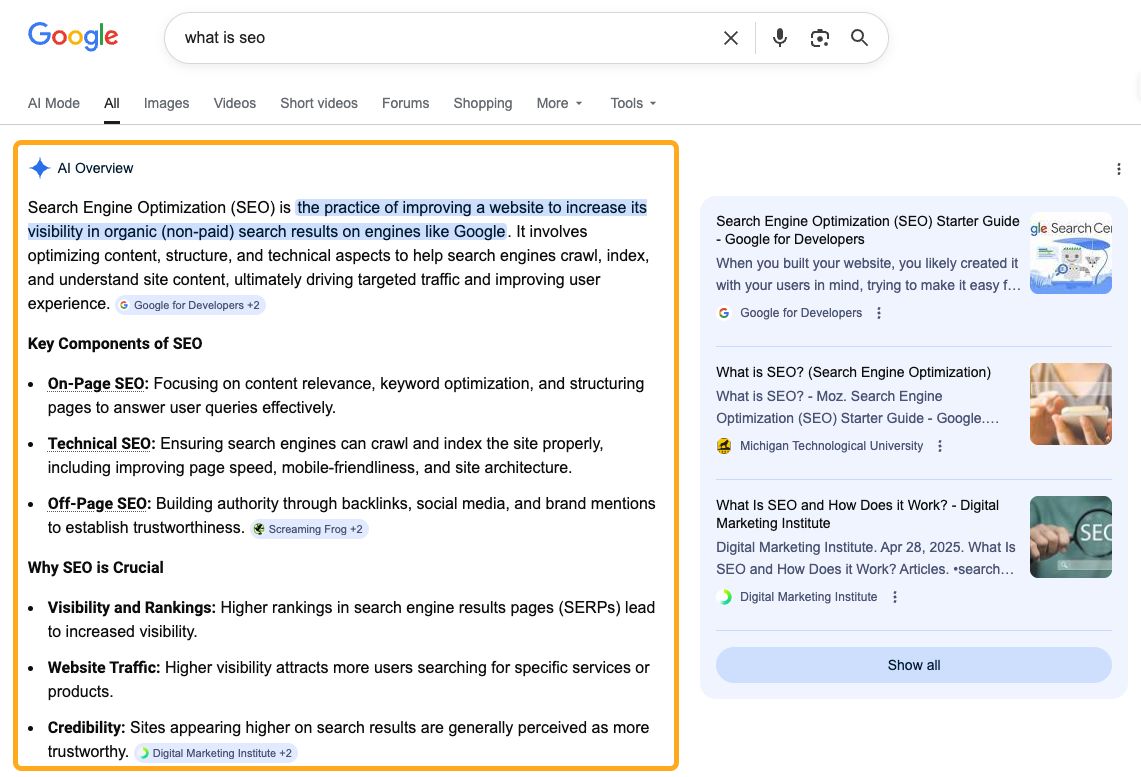
Task: Click the 'Google for Developers' source name in sidebar
Action: [800, 313]
